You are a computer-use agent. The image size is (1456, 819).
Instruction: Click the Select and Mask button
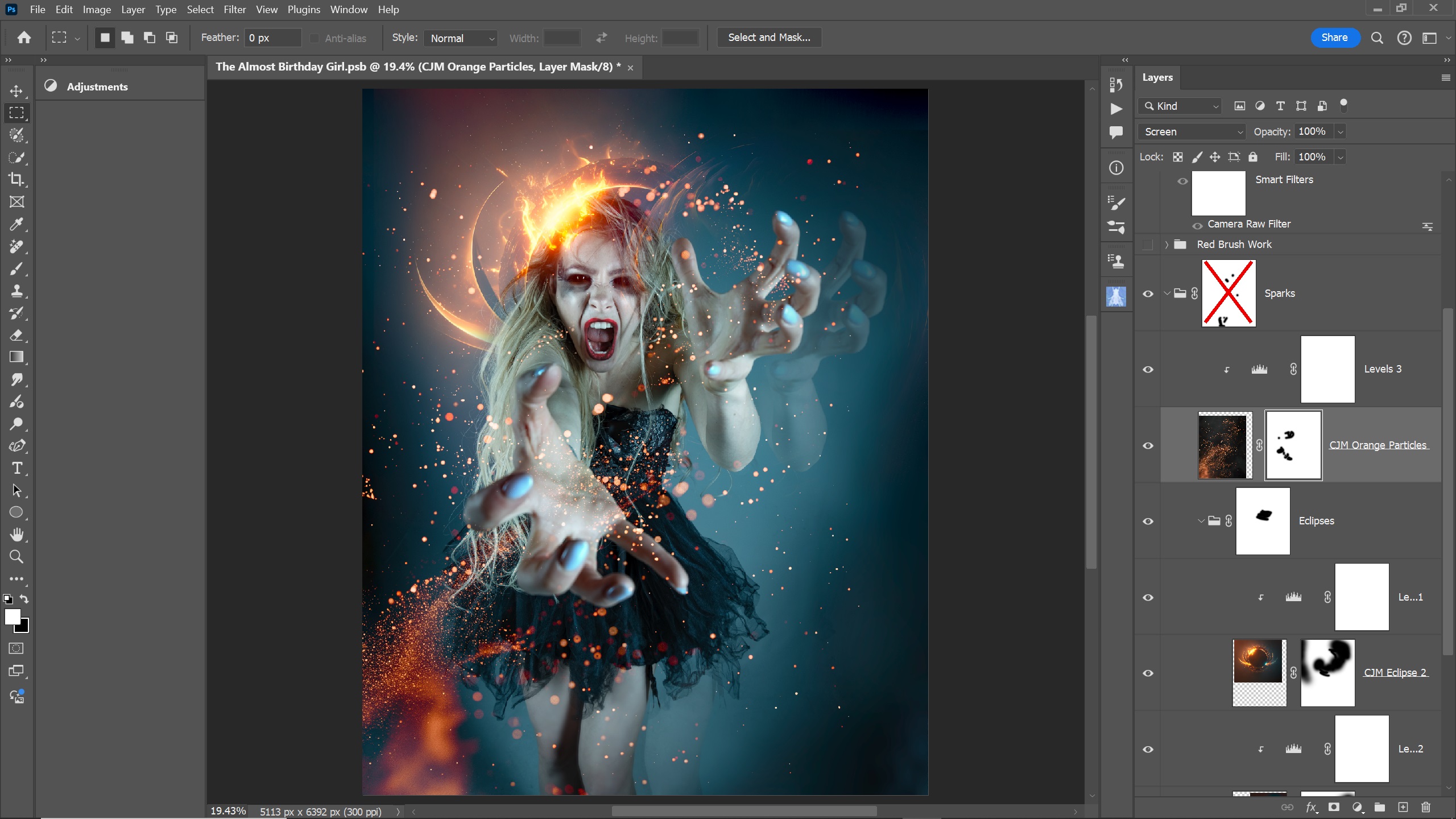(x=769, y=38)
